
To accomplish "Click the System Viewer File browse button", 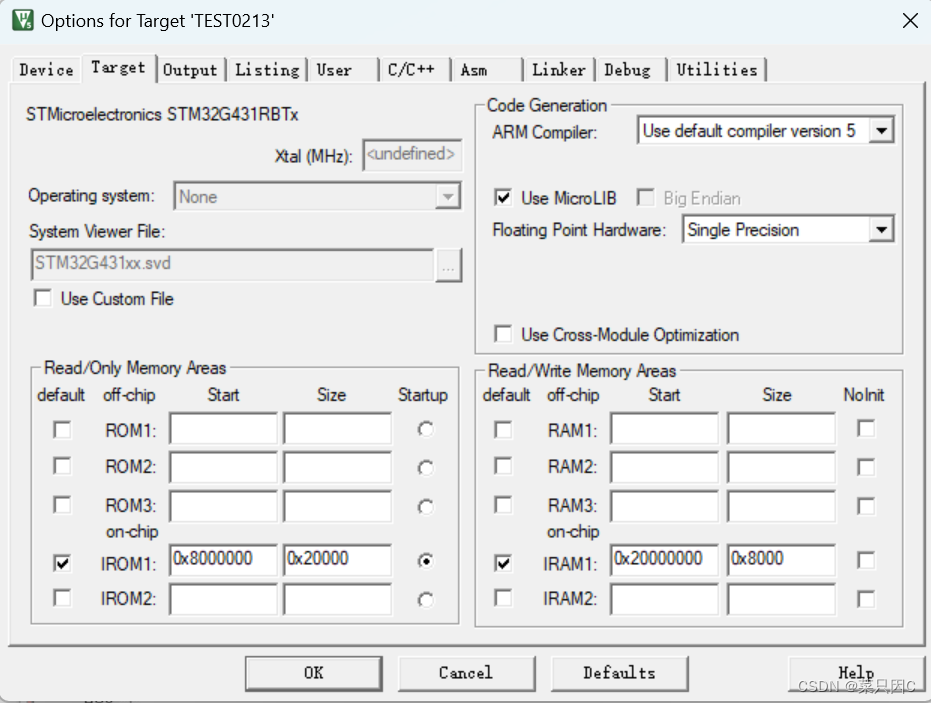I will click(448, 265).
